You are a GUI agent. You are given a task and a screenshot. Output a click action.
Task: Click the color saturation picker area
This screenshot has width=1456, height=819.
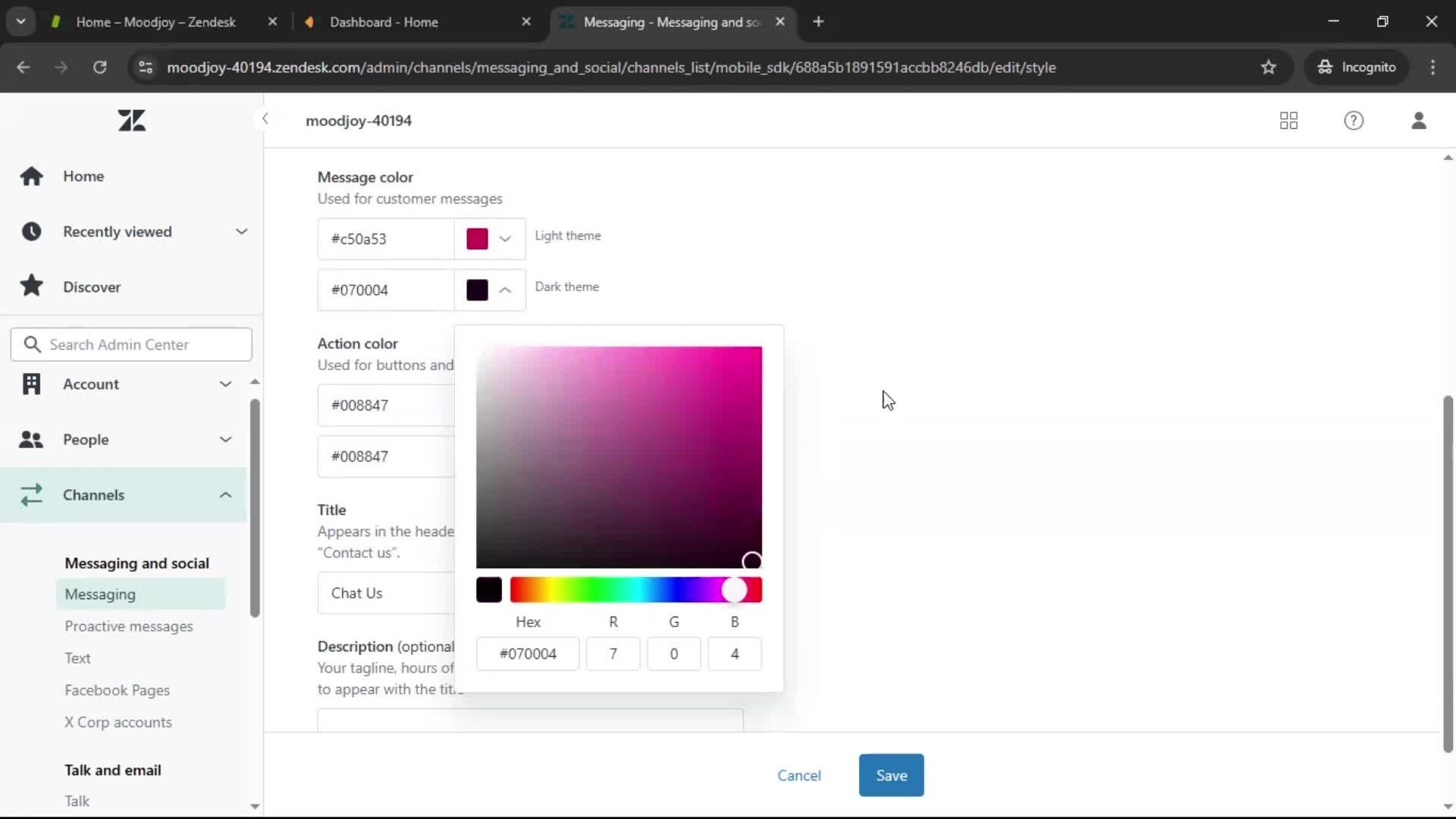tap(619, 457)
